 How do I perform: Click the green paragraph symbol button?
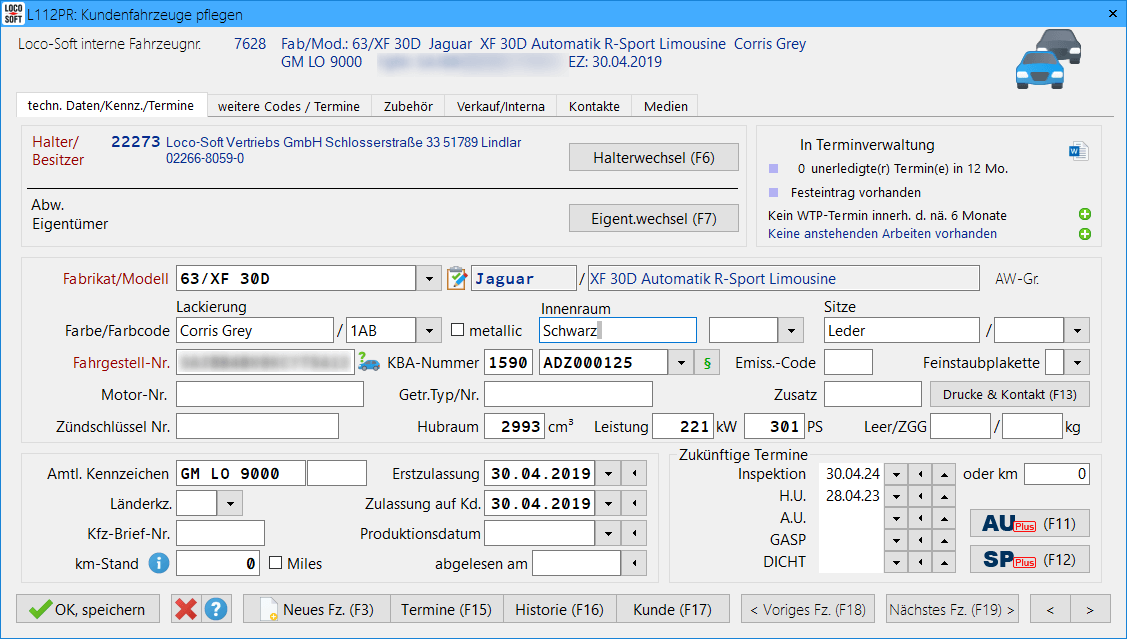[707, 363]
